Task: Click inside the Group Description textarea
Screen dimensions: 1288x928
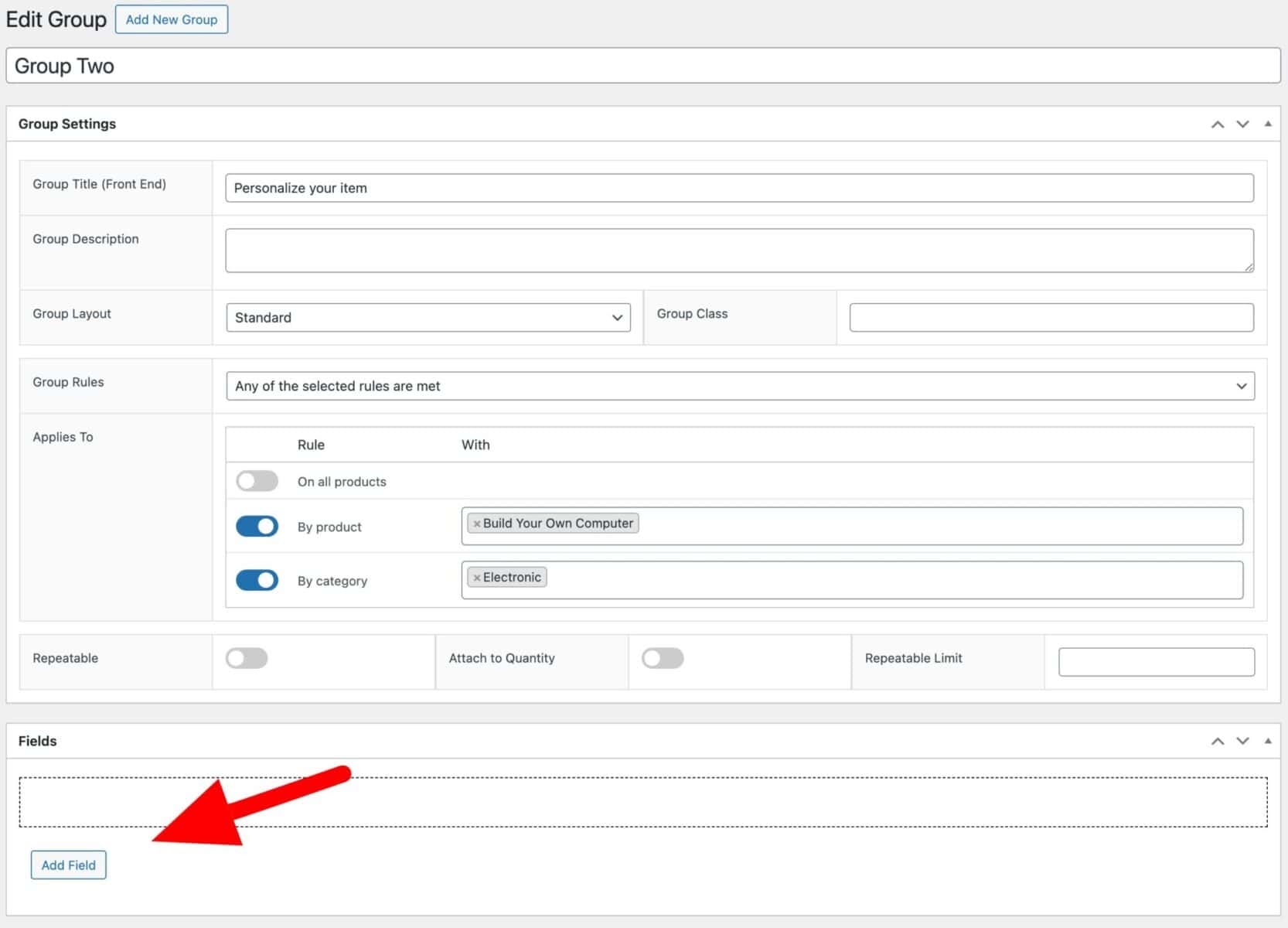Action: click(x=739, y=250)
